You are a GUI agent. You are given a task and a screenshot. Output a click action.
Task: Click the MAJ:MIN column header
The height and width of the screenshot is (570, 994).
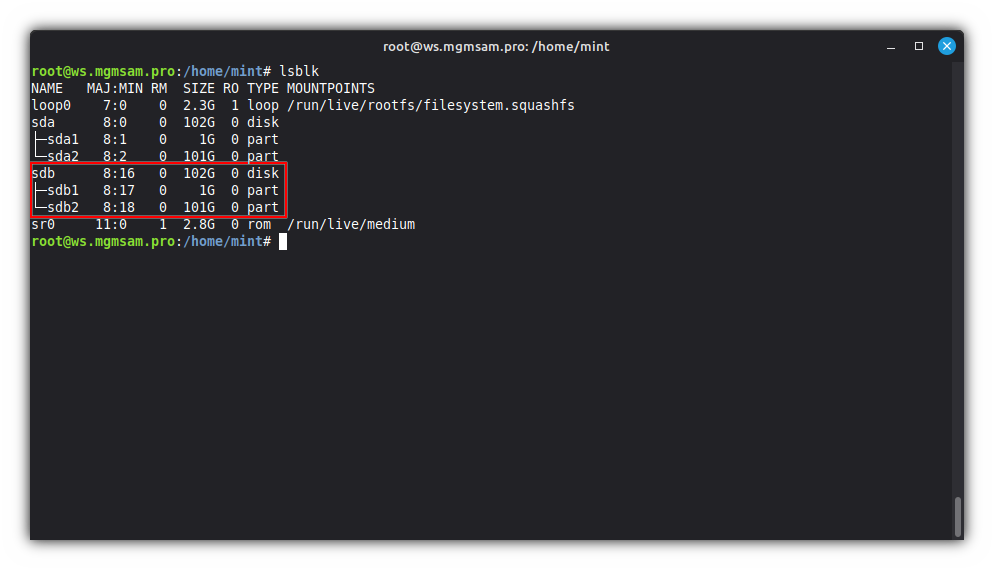[115, 88]
